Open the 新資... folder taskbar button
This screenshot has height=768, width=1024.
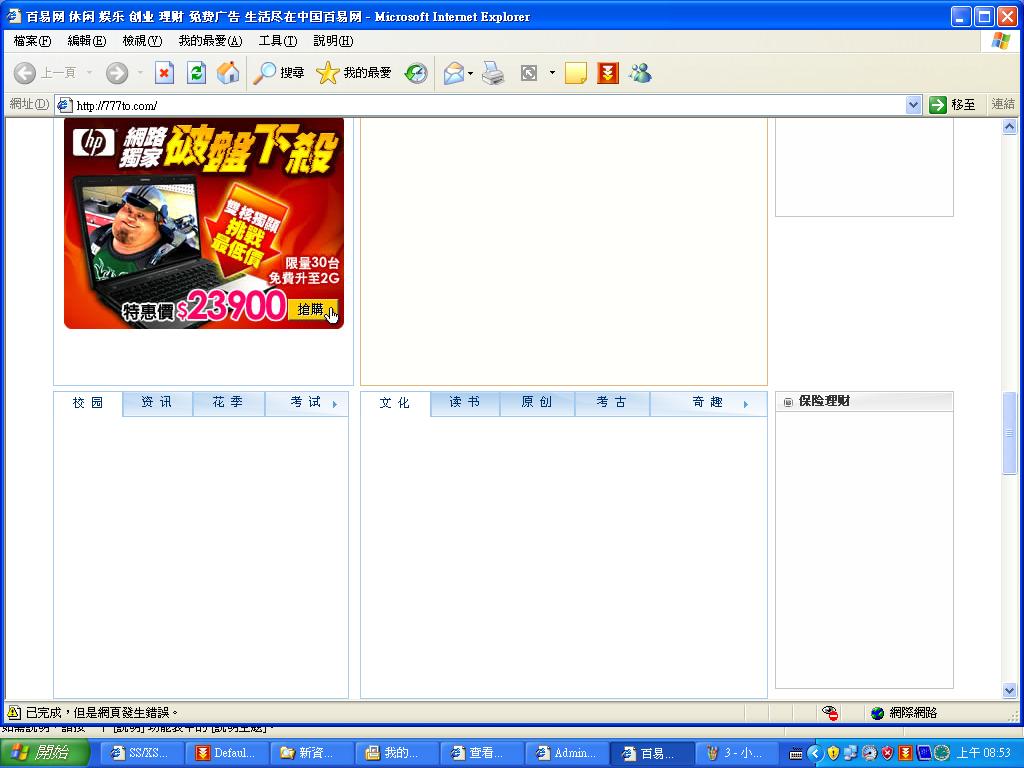coord(310,753)
